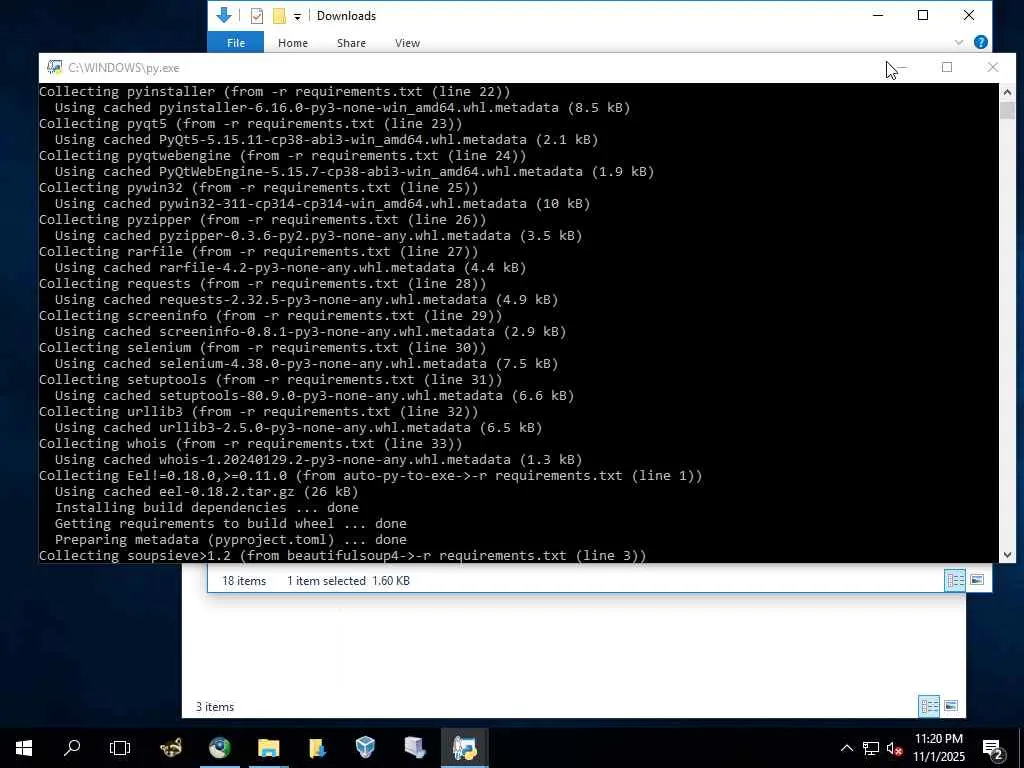Open the Action Center notifications icon
This screenshot has height=768, width=1024.
click(x=993, y=748)
